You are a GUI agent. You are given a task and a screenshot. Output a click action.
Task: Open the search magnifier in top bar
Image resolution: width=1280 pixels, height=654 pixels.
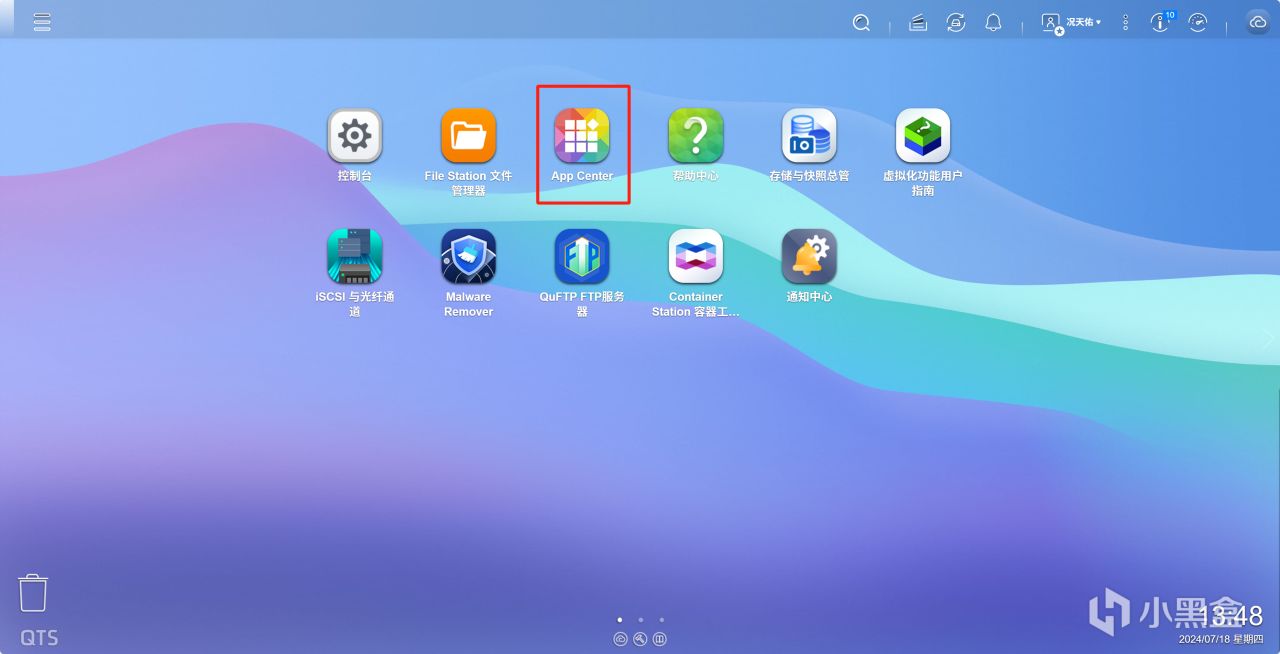click(861, 22)
